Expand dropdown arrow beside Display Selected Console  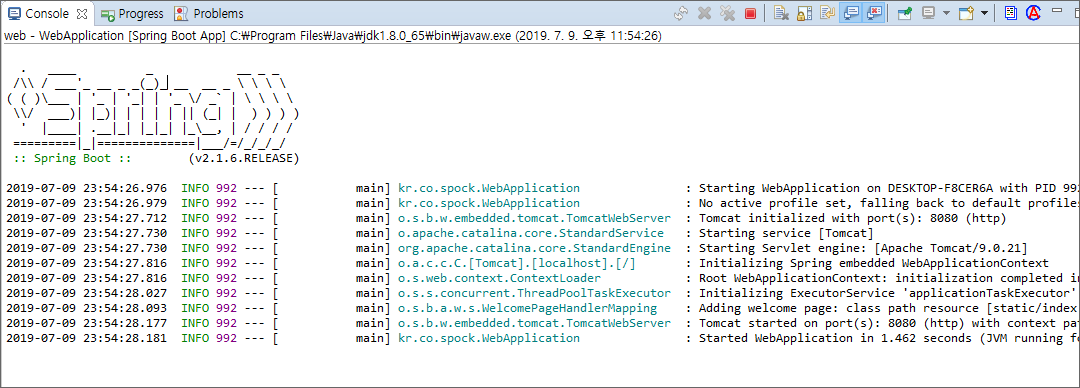946,13
